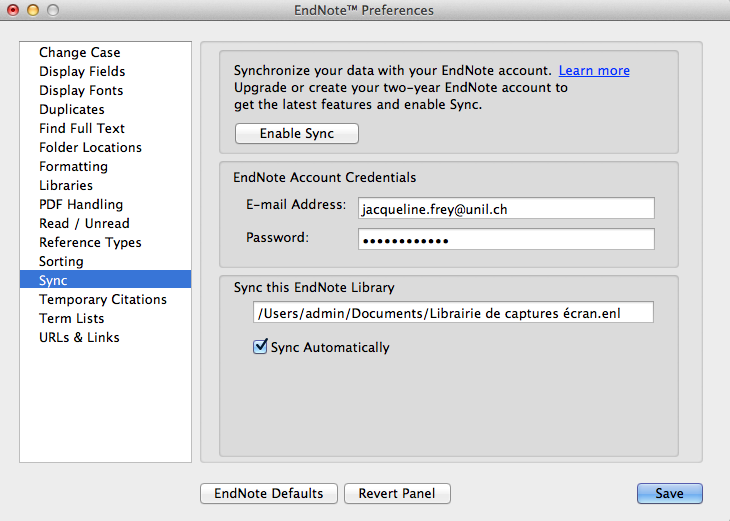
Task: Select the Formatting preferences item
Action: tap(73, 166)
